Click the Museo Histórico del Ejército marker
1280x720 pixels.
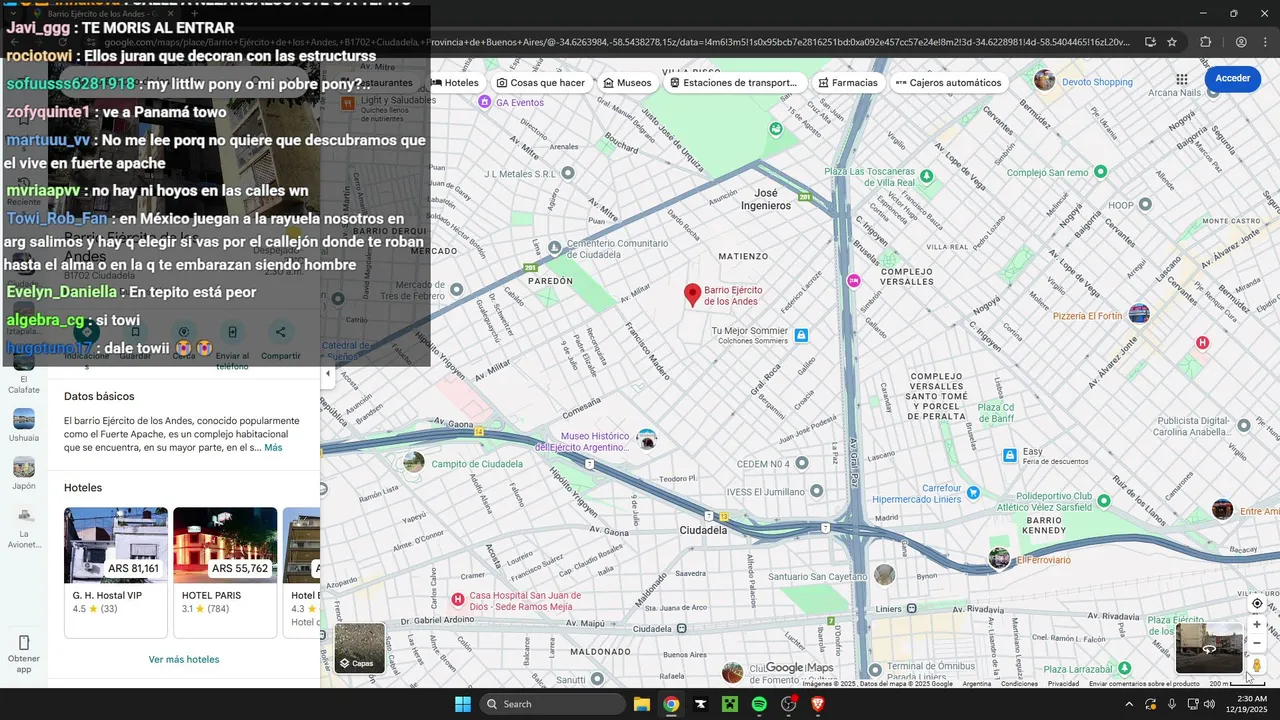click(x=647, y=439)
